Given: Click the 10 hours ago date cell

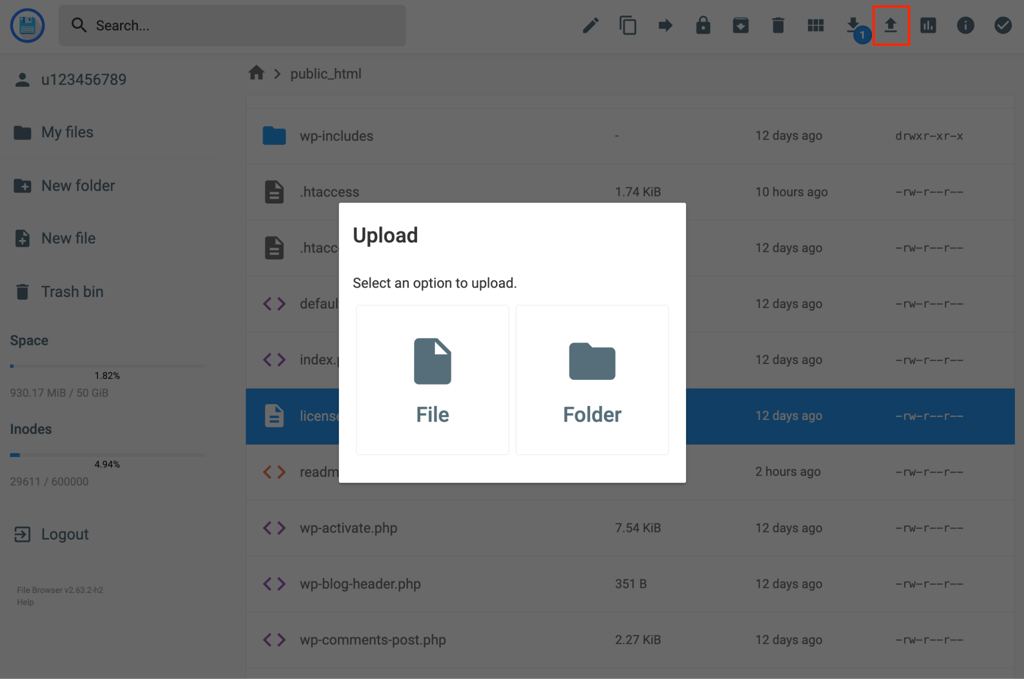Looking at the screenshot, I should click(792, 192).
